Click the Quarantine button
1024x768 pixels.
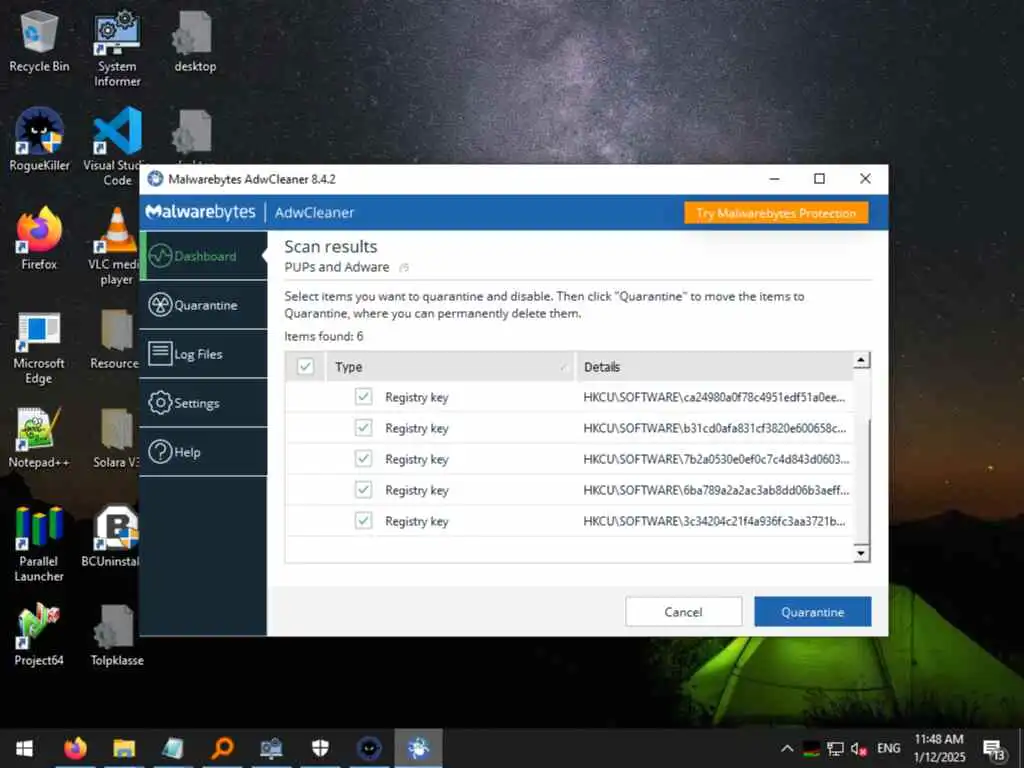tap(812, 612)
